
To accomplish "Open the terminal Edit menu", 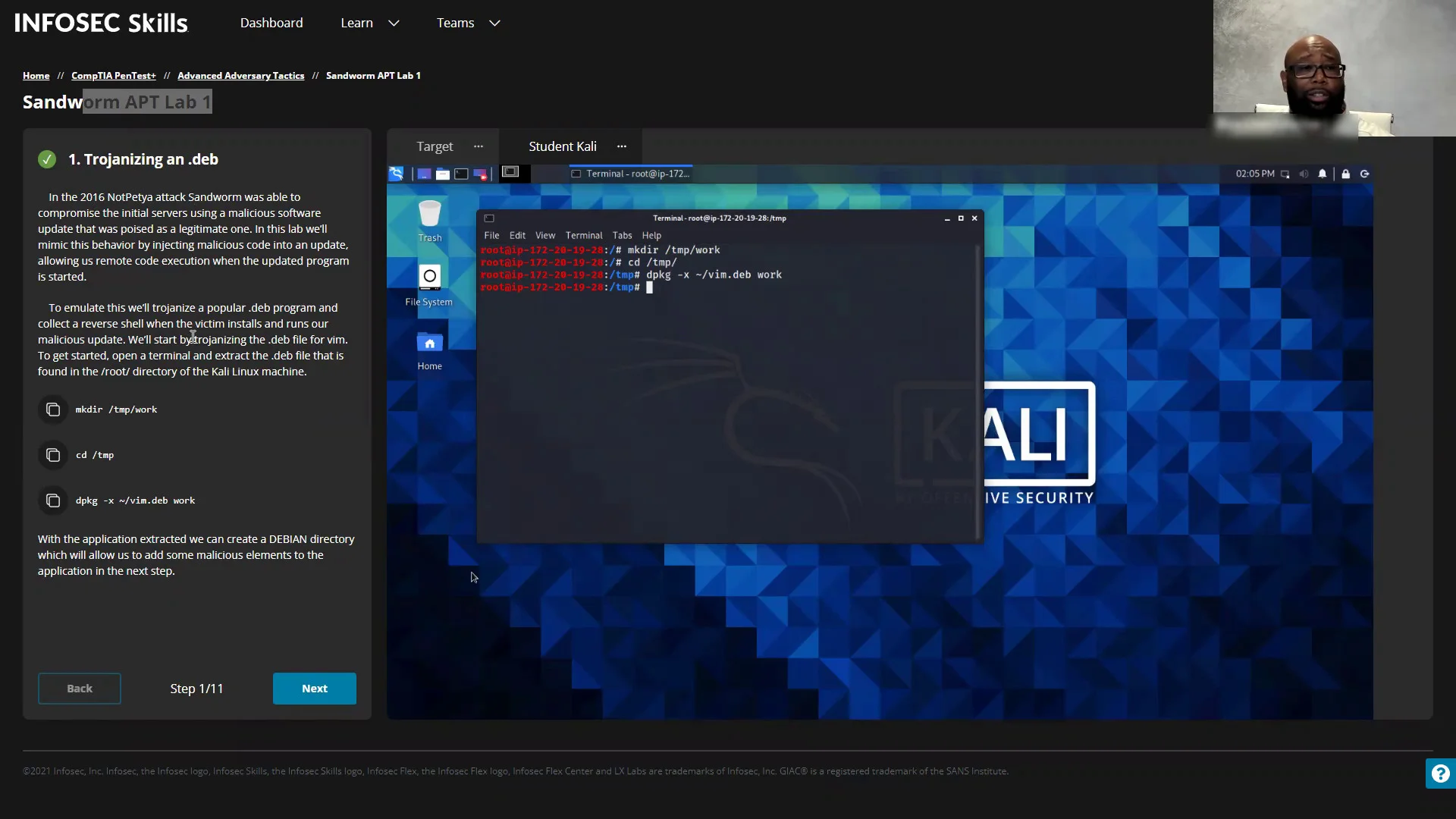I will click(x=517, y=236).
